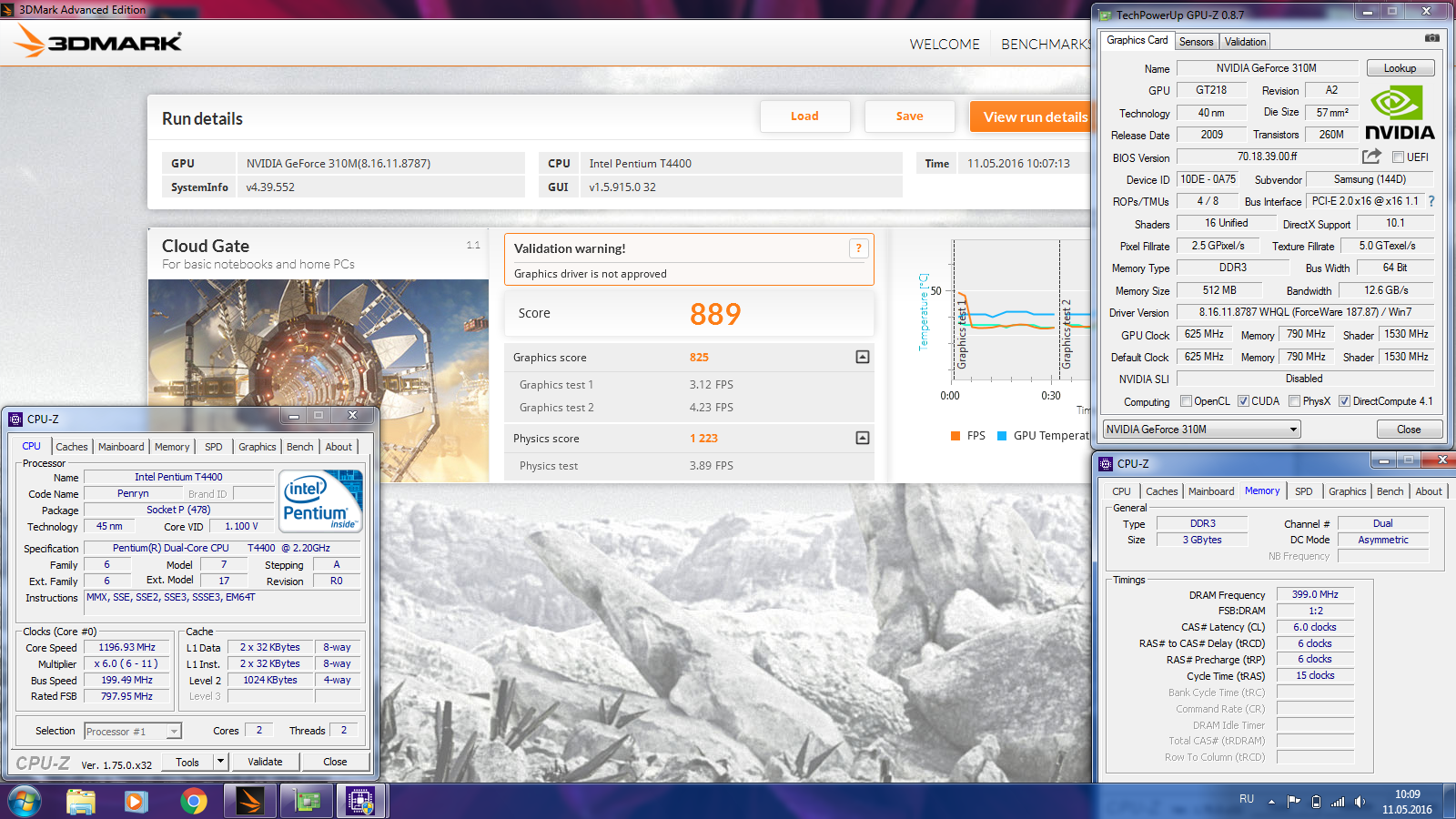This screenshot has width=1456, height=819.
Task: Click the blue GPU Temperature legend swatch
Action: (x=1002, y=436)
